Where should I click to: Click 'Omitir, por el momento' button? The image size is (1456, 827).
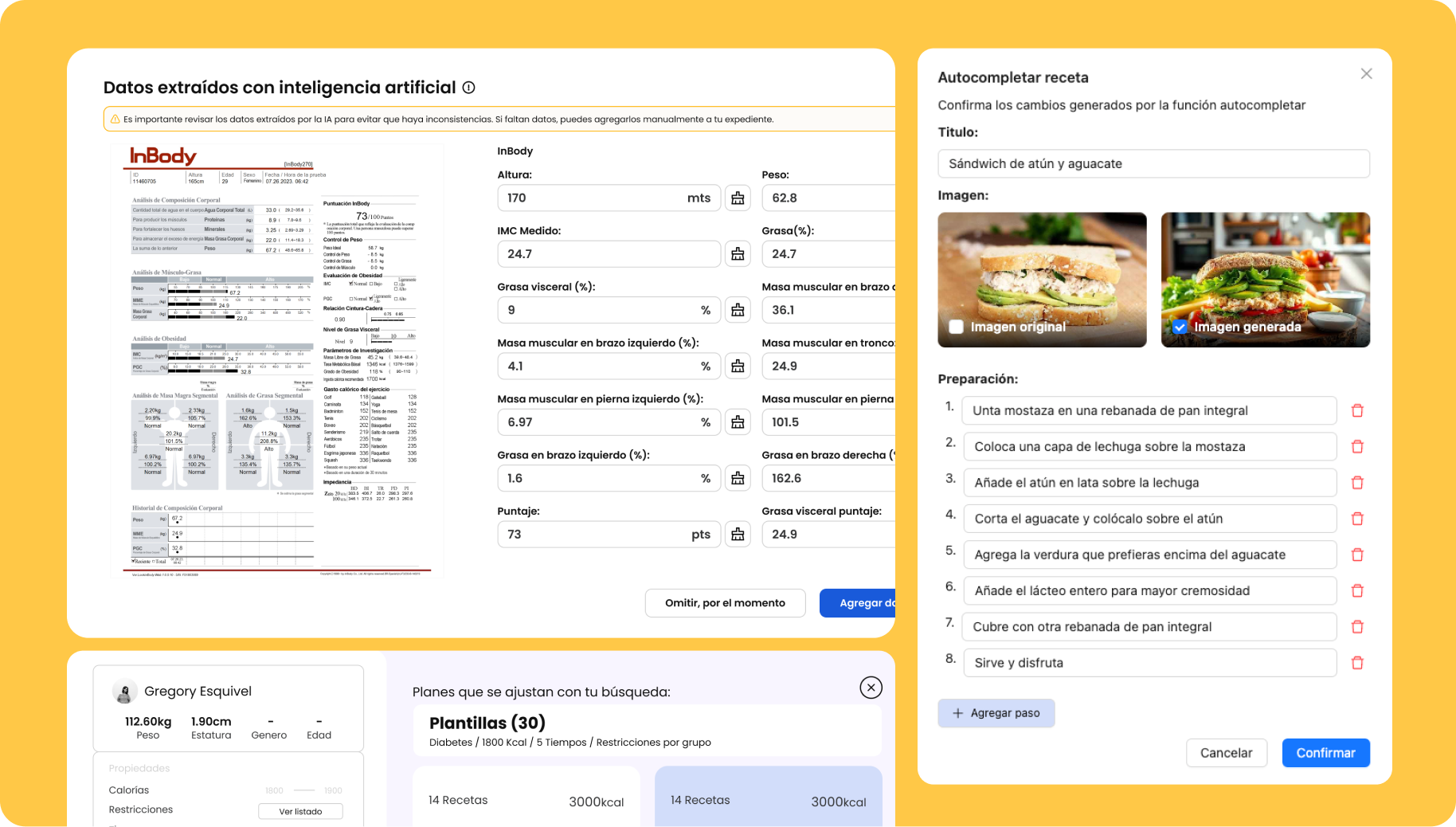click(x=725, y=603)
